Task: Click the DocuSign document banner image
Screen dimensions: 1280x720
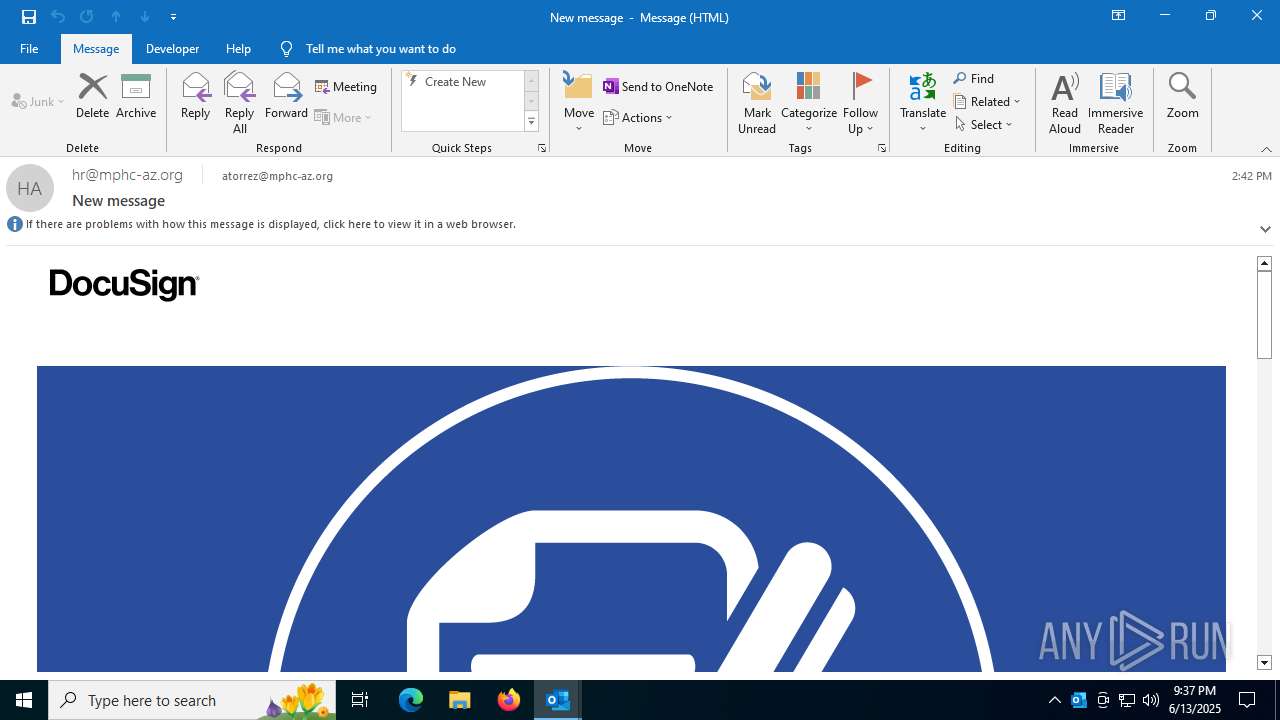Action: (x=631, y=518)
